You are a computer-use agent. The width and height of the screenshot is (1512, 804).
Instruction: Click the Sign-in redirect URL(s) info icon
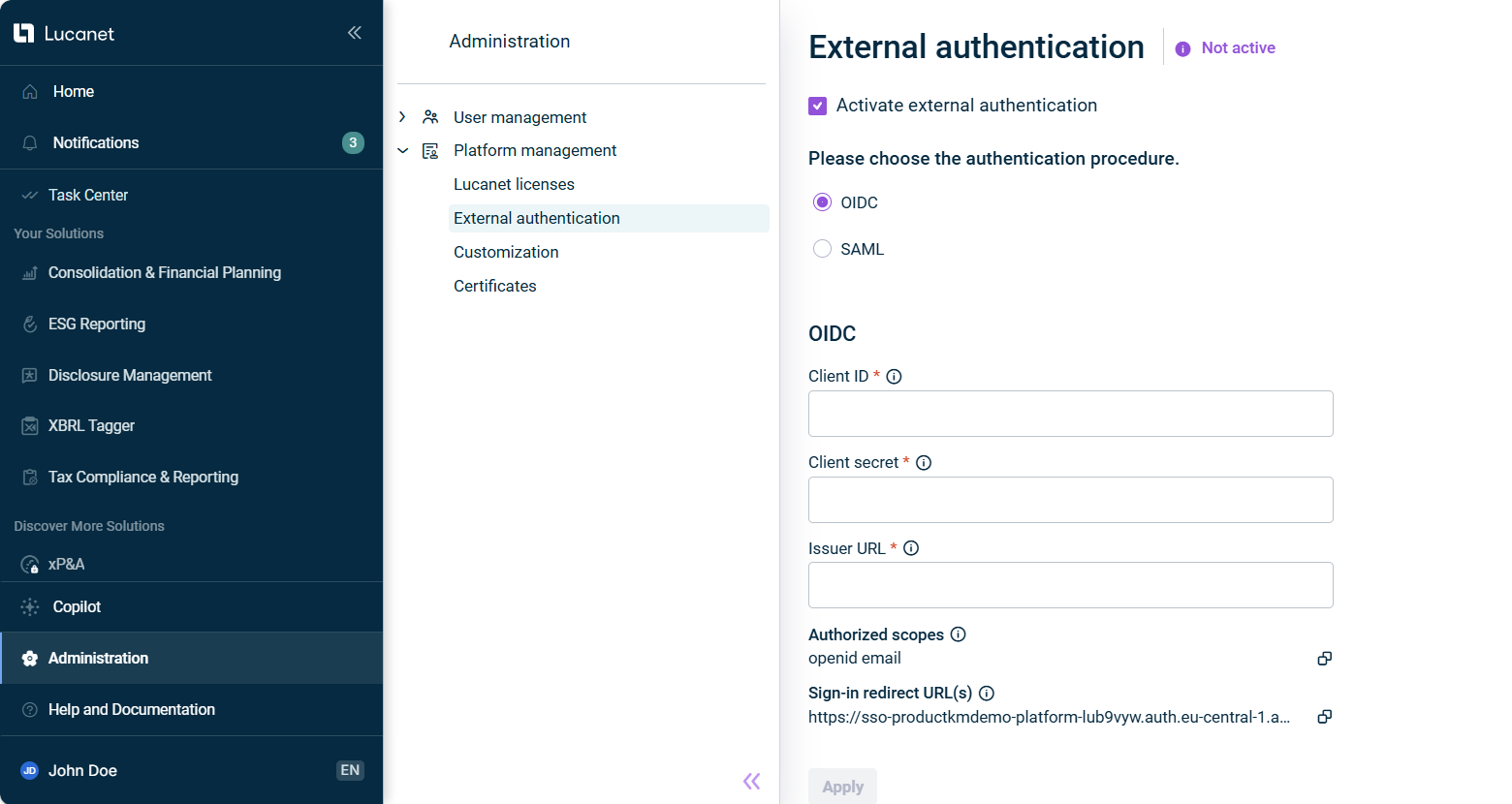click(987, 694)
